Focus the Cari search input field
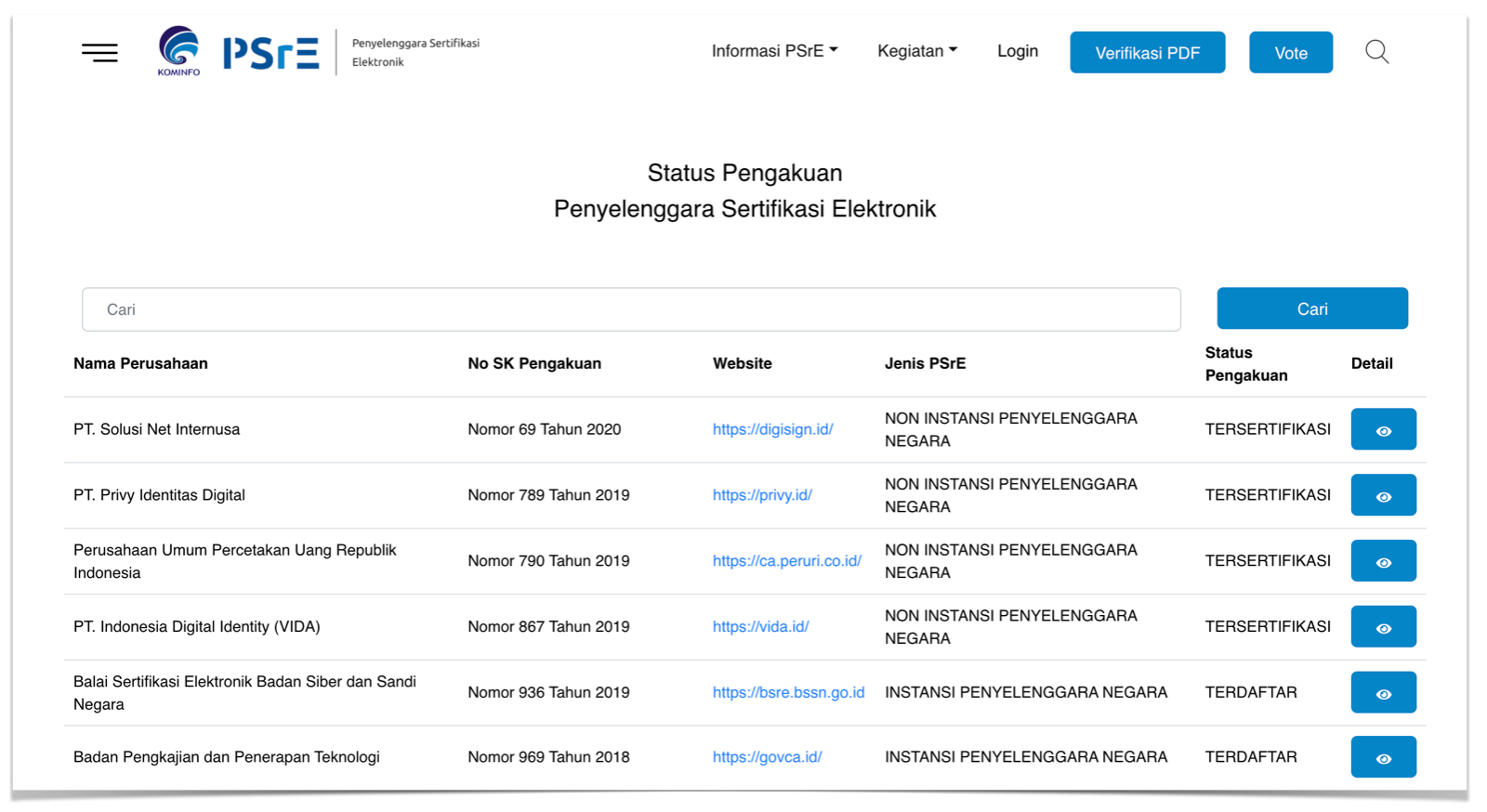The width and height of the screenshot is (1487, 812). click(631, 309)
